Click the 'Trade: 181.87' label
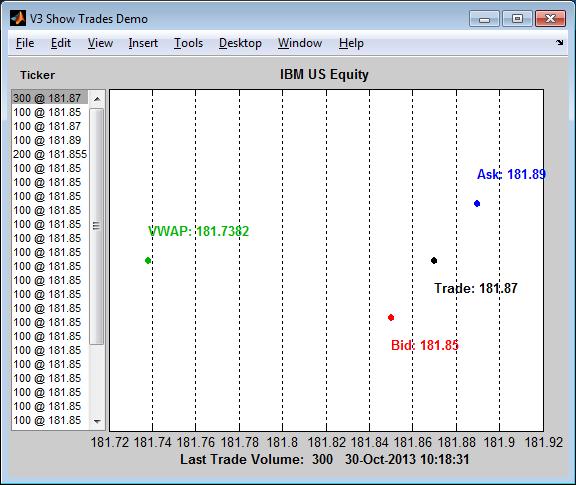The height and width of the screenshot is (485, 576). pos(476,288)
